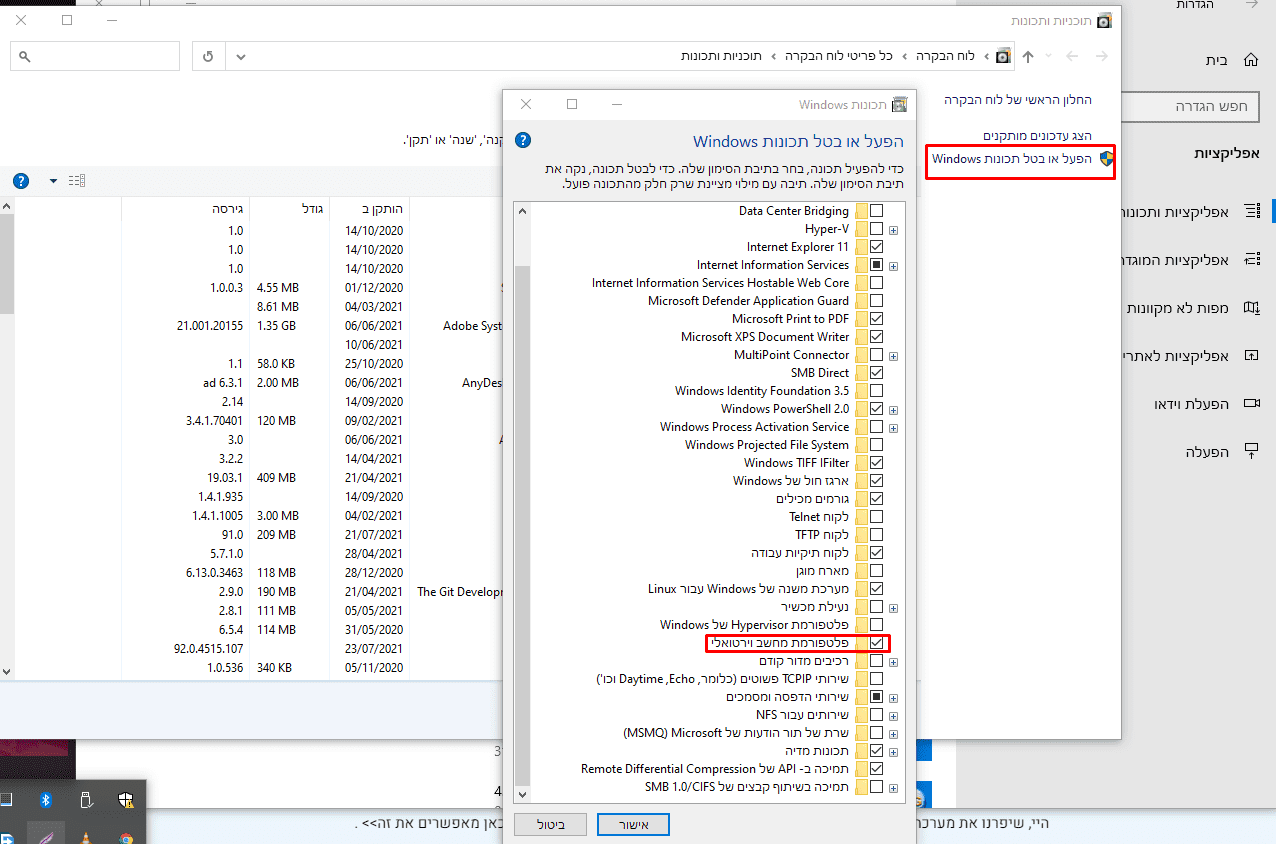The image size is (1276, 844).
Task: Open the החלון הראשי של לוח הבקרה link
Action: coord(1019,100)
